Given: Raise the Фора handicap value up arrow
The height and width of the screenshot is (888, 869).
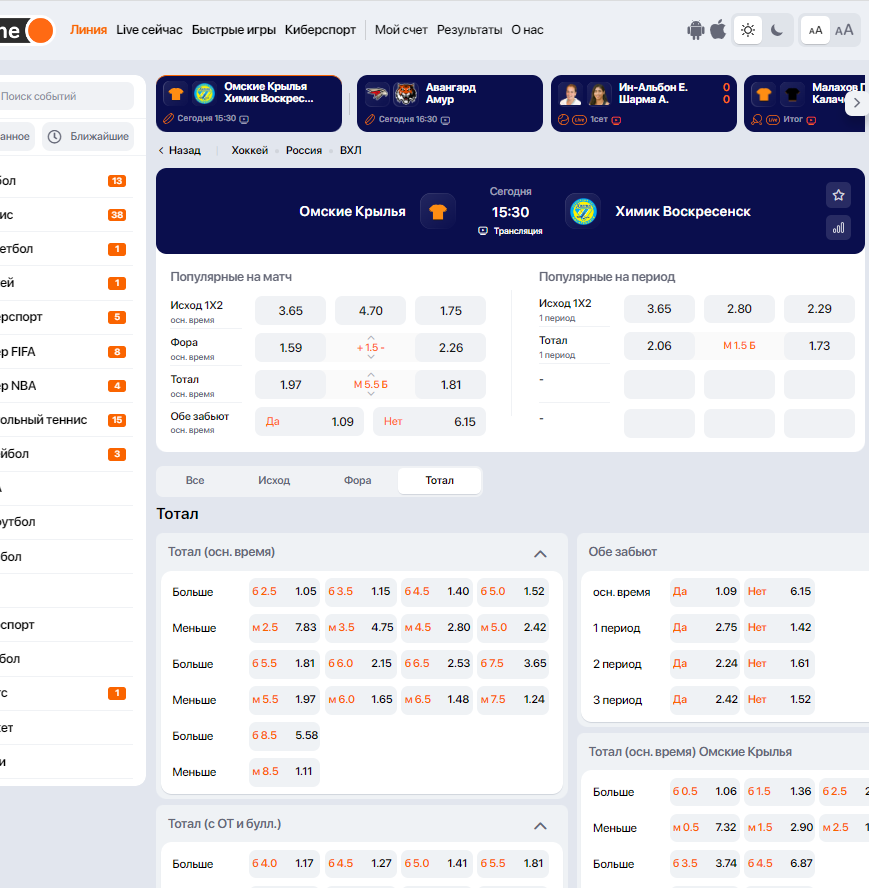Looking at the screenshot, I should (x=371, y=338).
